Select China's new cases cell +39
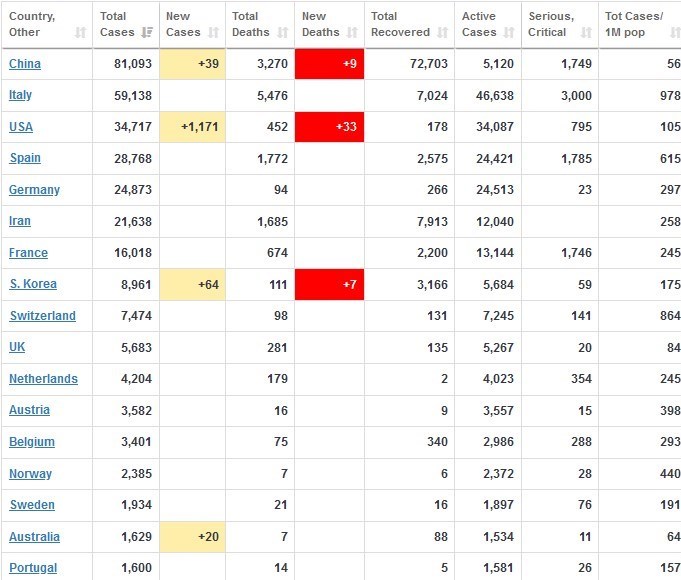Screen dimensions: 681x580 pos(192,64)
